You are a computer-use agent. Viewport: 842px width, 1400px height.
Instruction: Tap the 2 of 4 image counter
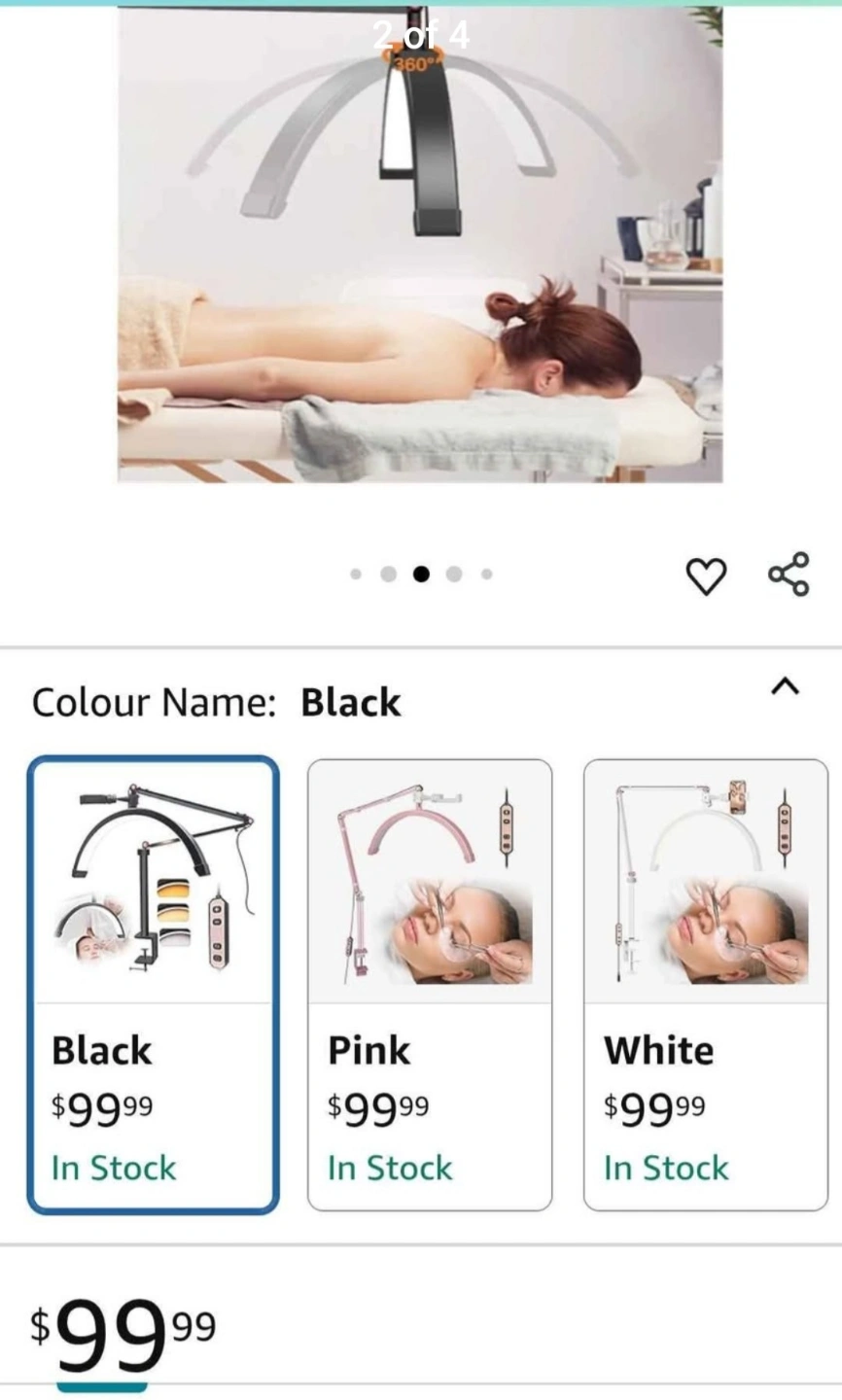(420, 36)
